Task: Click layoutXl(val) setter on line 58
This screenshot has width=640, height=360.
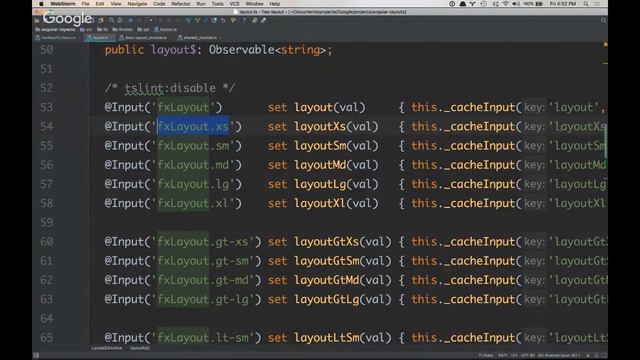Action: (x=336, y=203)
